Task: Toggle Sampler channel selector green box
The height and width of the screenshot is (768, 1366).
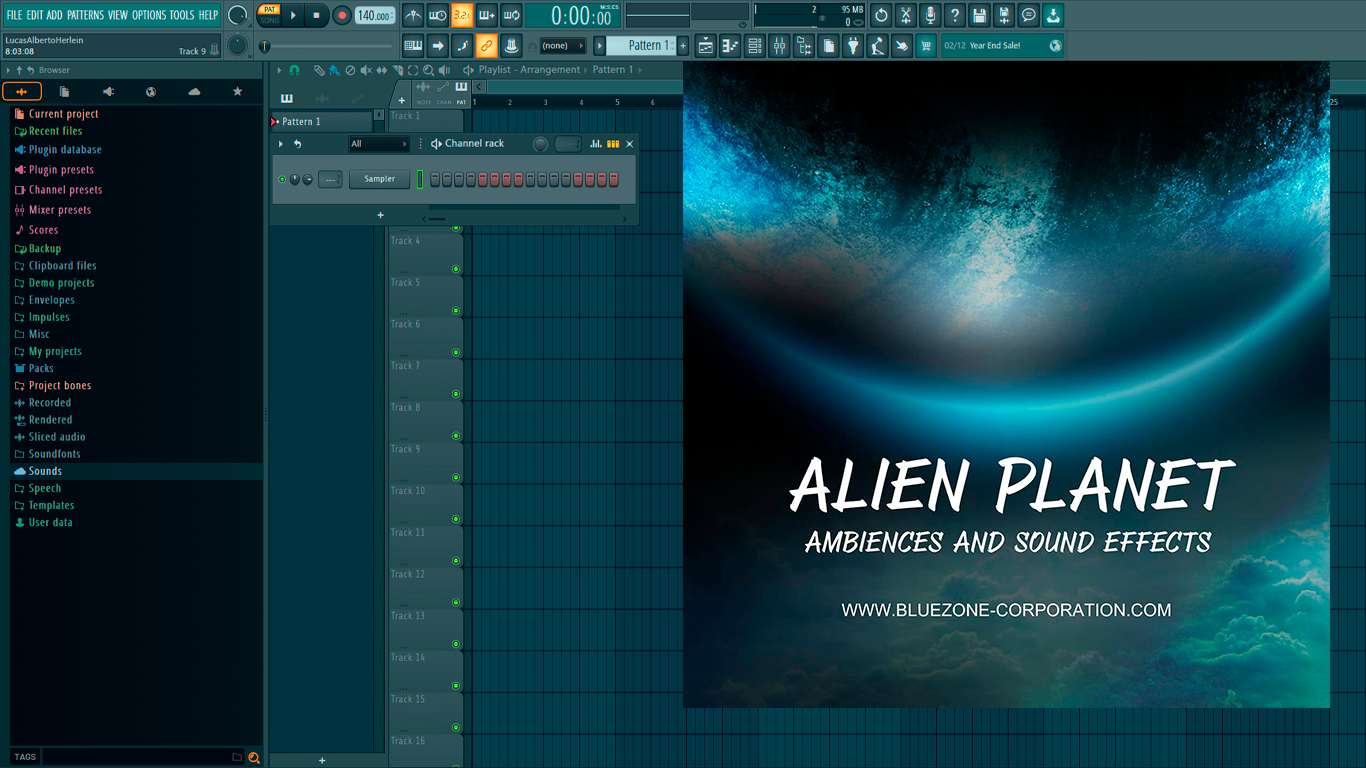Action: [420, 179]
